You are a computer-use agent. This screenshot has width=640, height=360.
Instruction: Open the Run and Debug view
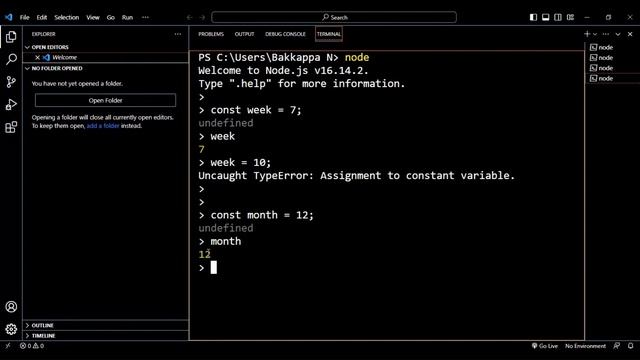tap(11, 104)
